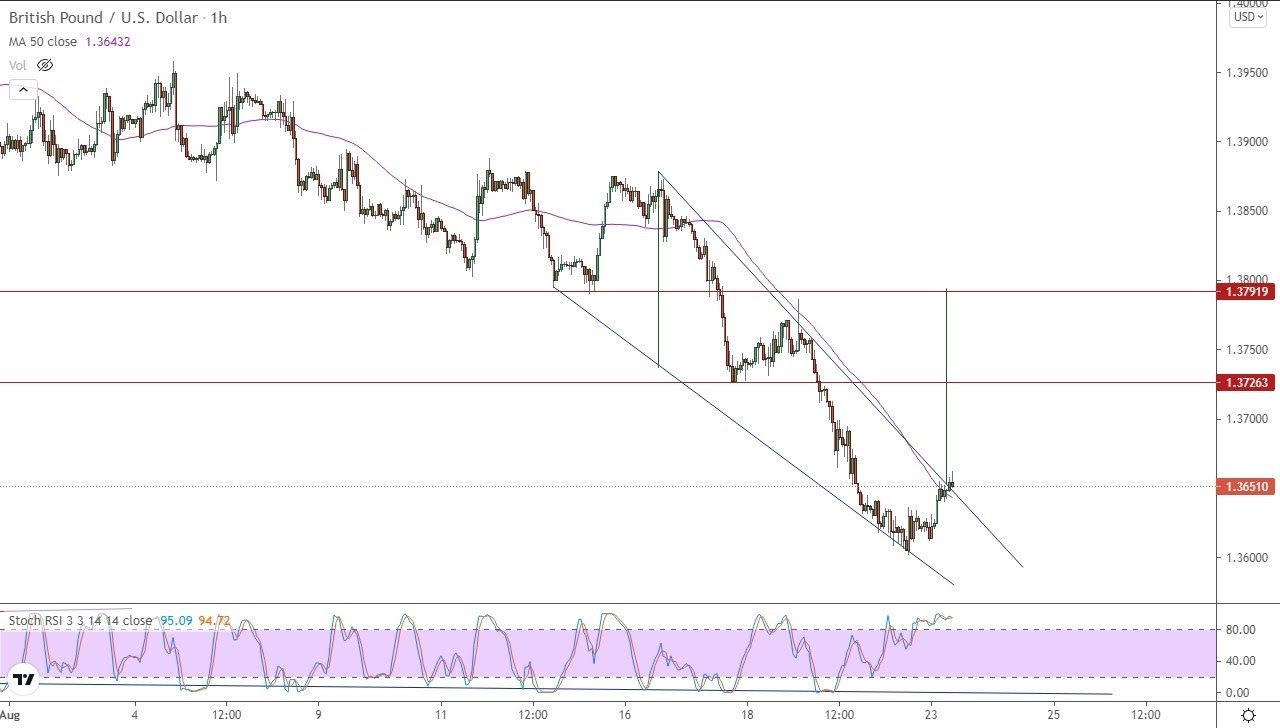Click the 1.37000 price axis label
This screenshot has width=1280, height=728.
point(1248,419)
